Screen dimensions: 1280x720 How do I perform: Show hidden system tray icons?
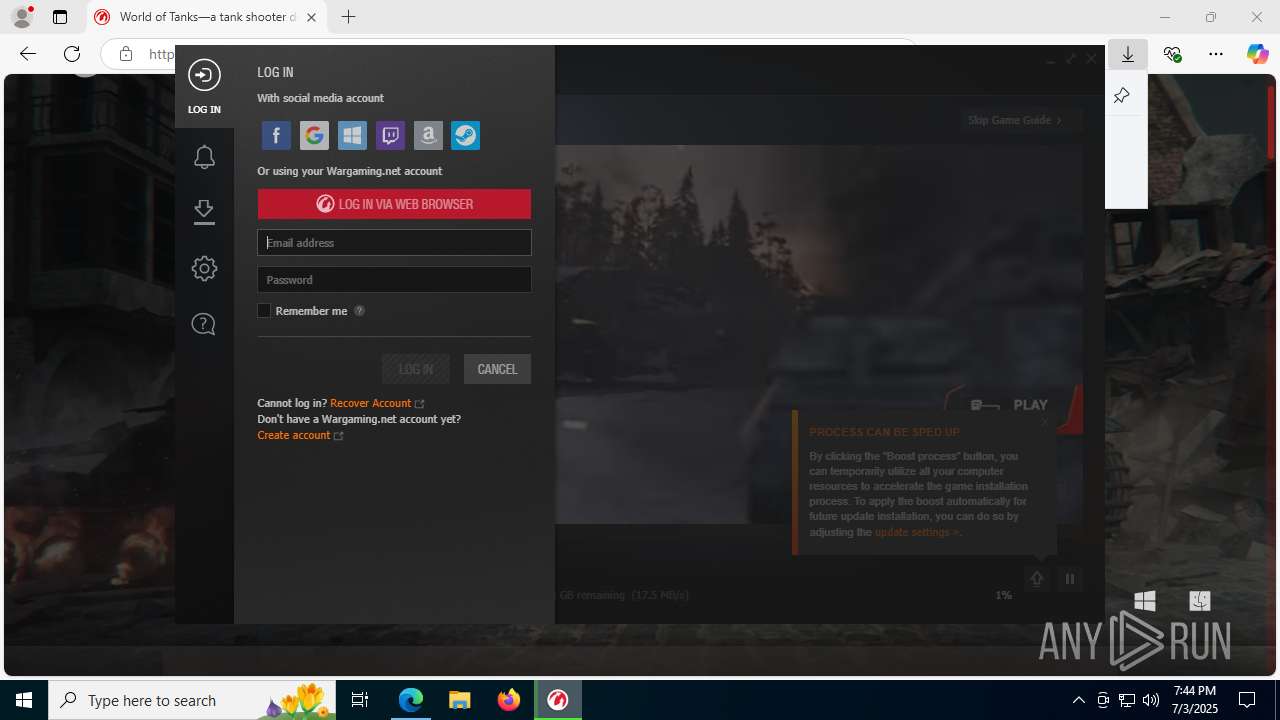click(x=1078, y=700)
